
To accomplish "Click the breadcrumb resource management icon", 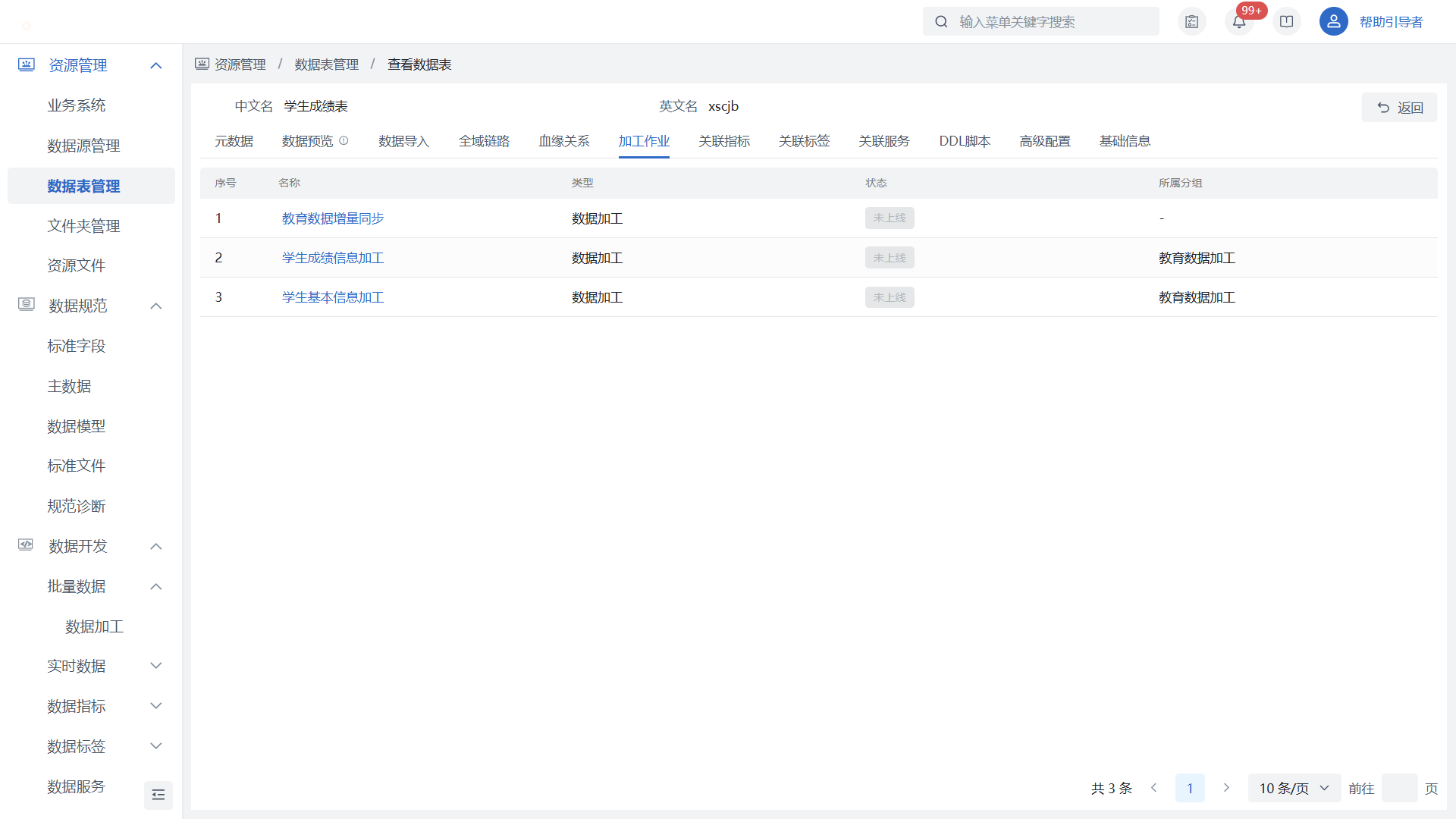I will (202, 64).
